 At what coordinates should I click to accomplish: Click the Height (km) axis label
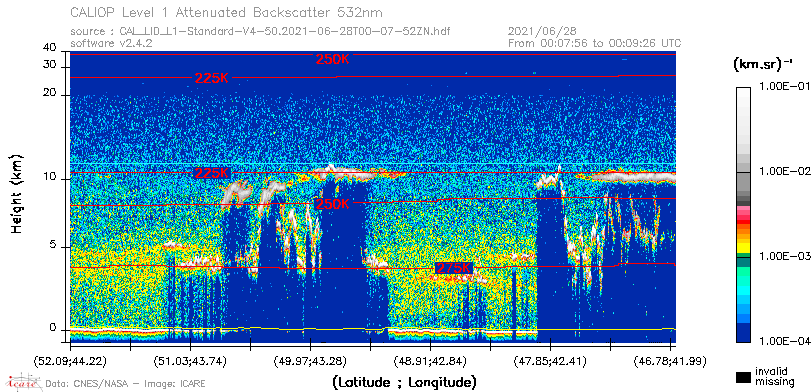pos(17,193)
